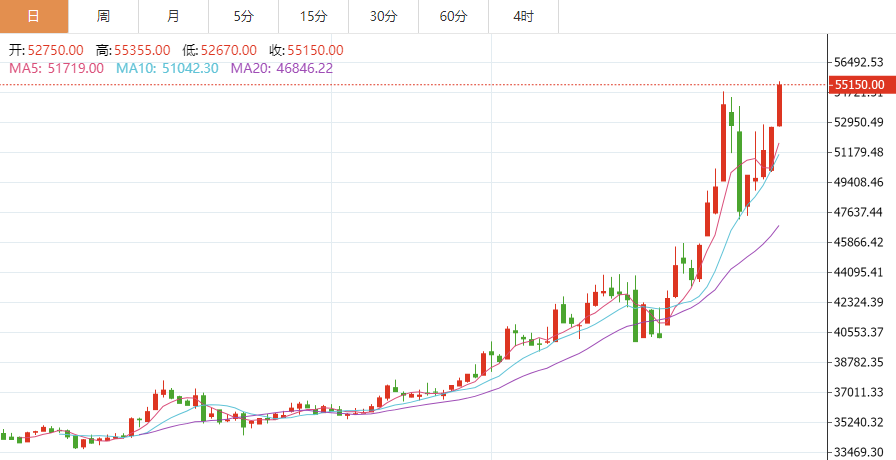
Task: Select the 15分 interval tab
Action: pos(313,16)
